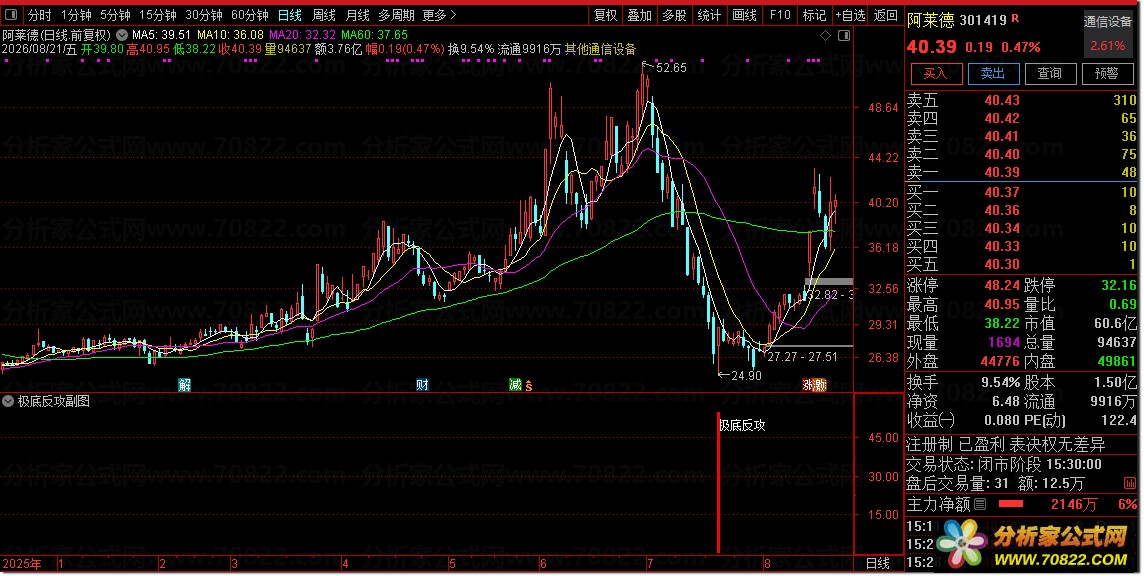Click the 阿莱德 stock name in quote panel
1144x576 pixels.
930,20
